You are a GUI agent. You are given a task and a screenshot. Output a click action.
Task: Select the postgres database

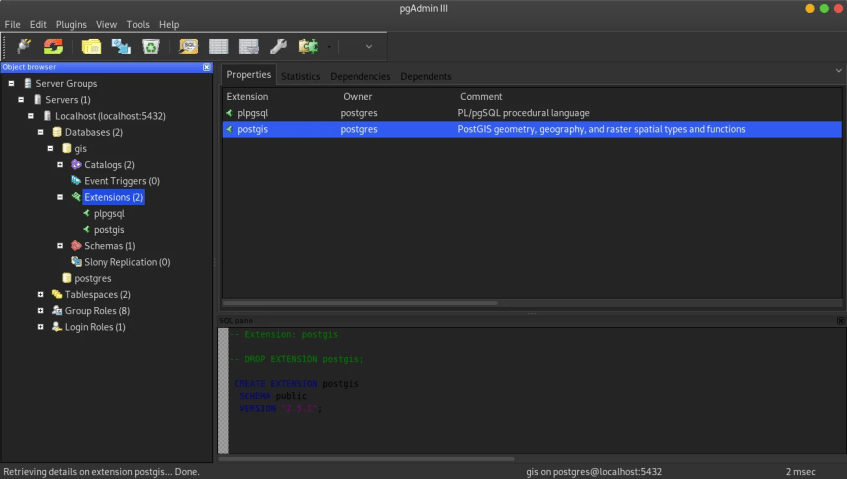click(x=92, y=278)
